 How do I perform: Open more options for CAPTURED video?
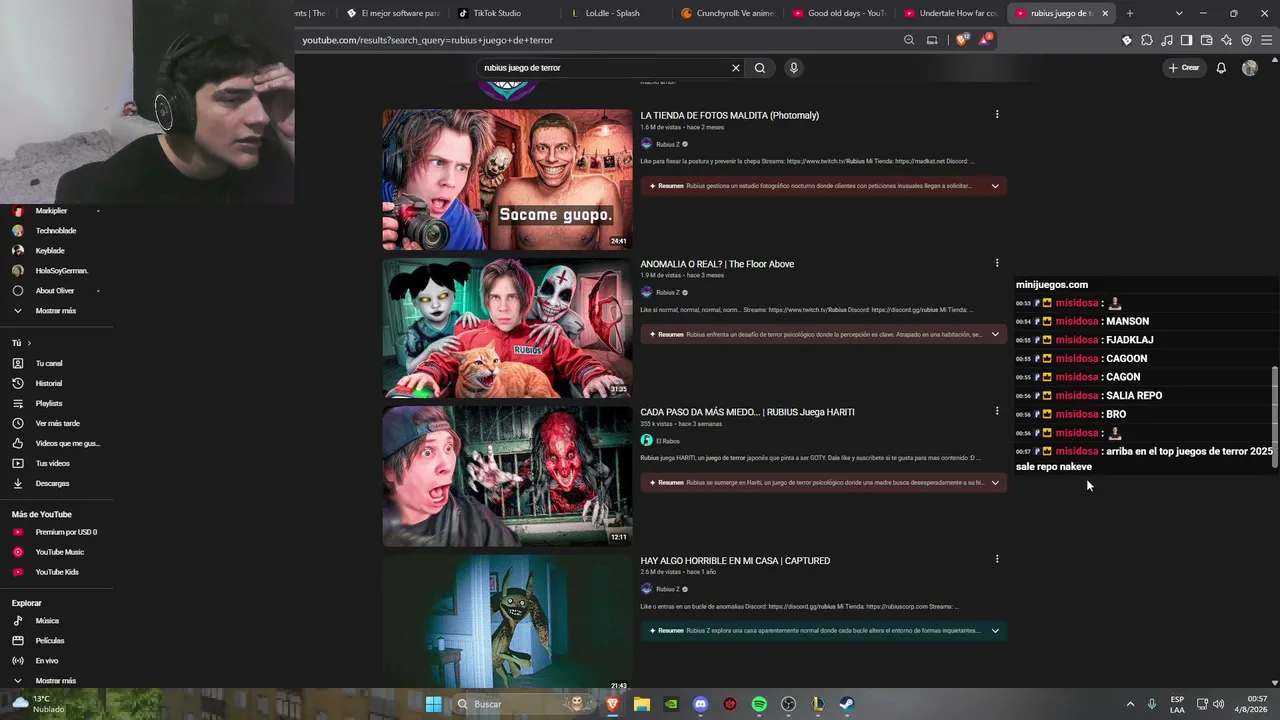click(x=997, y=560)
